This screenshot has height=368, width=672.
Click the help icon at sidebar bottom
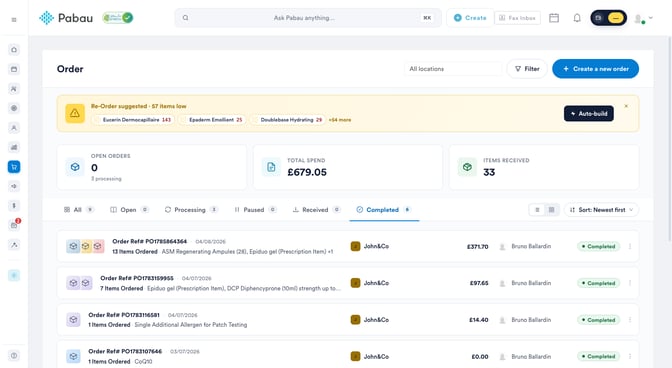pos(14,356)
